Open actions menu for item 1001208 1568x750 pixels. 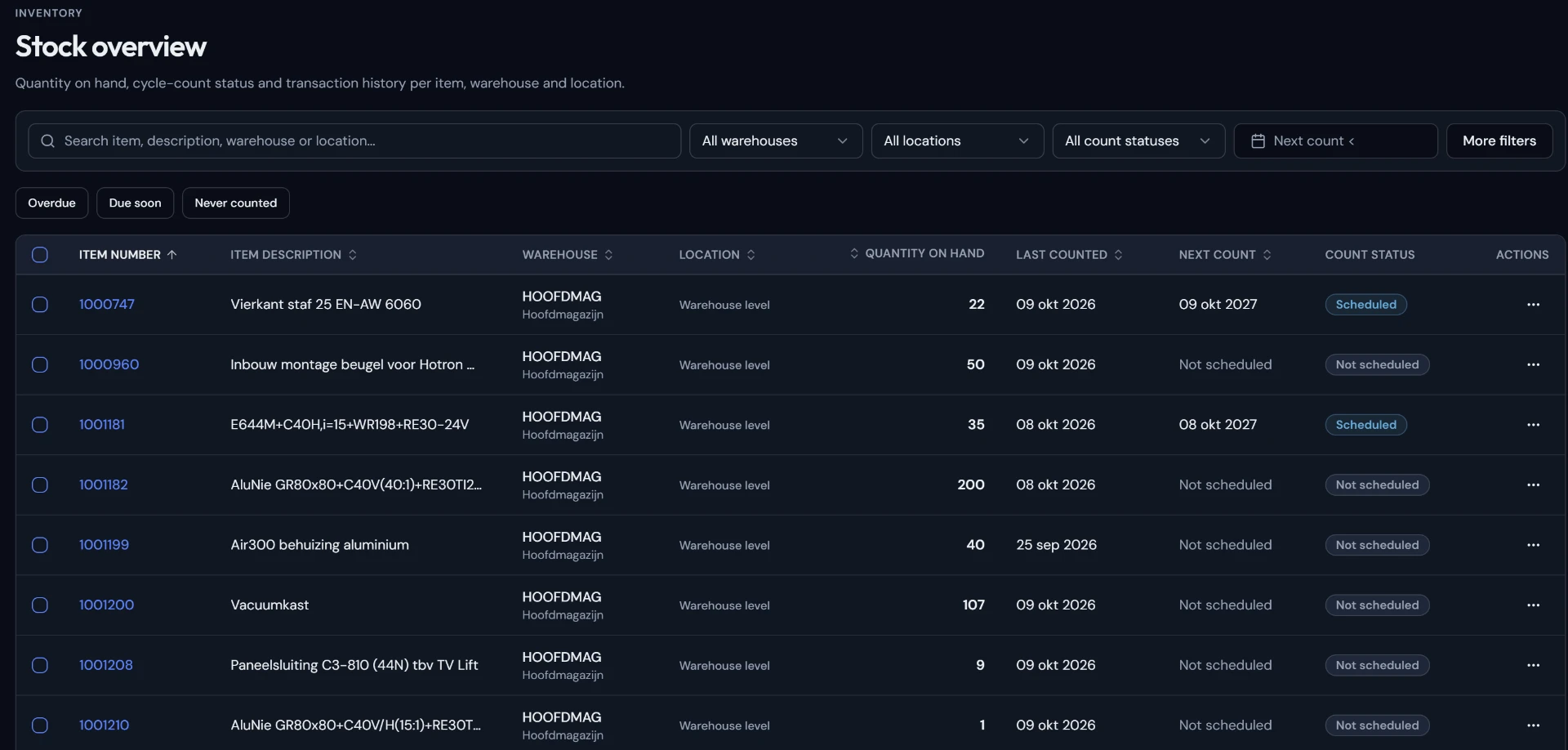pos(1533,665)
